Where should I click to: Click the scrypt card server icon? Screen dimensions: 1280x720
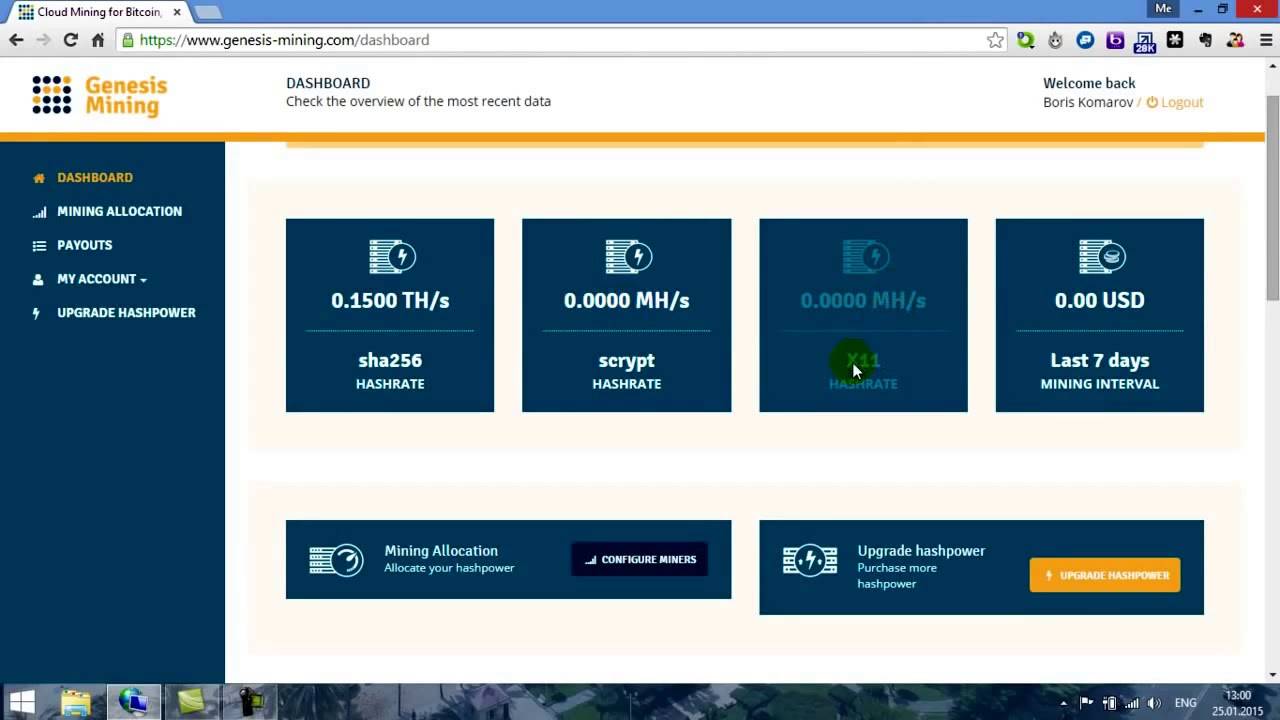click(x=628, y=257)
